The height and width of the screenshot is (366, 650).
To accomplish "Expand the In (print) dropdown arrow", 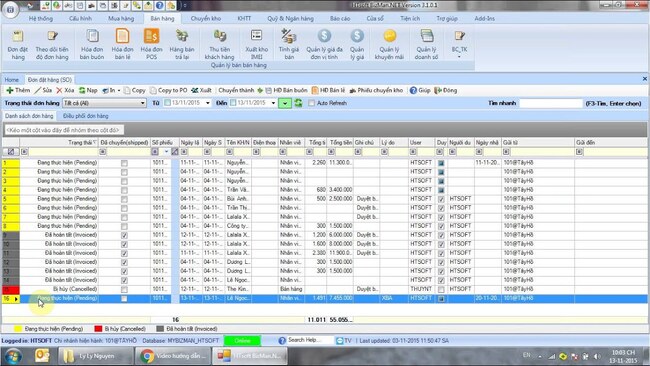I will [119, 90].
